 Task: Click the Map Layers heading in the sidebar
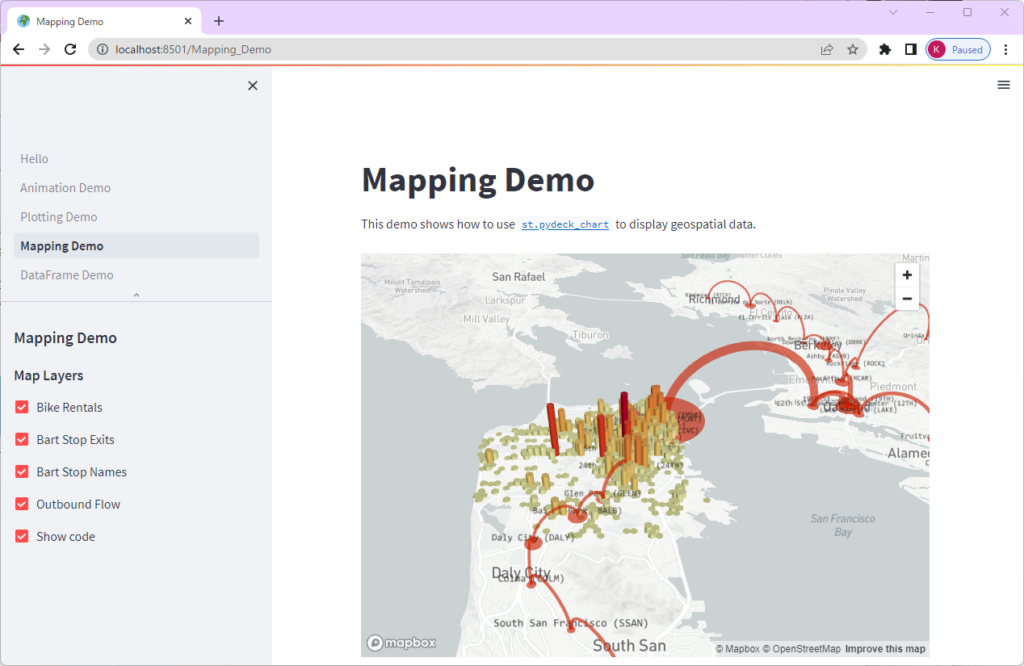49,375
